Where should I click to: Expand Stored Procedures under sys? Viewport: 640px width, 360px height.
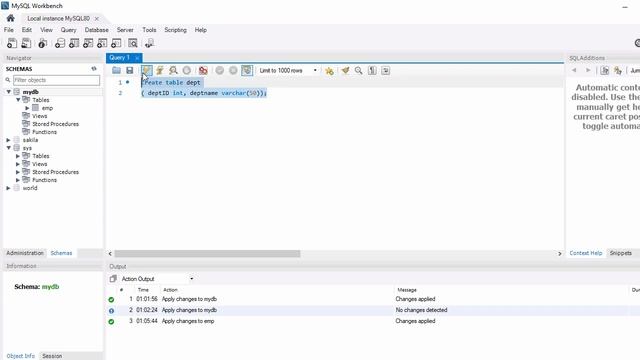(x=18, y=172)
